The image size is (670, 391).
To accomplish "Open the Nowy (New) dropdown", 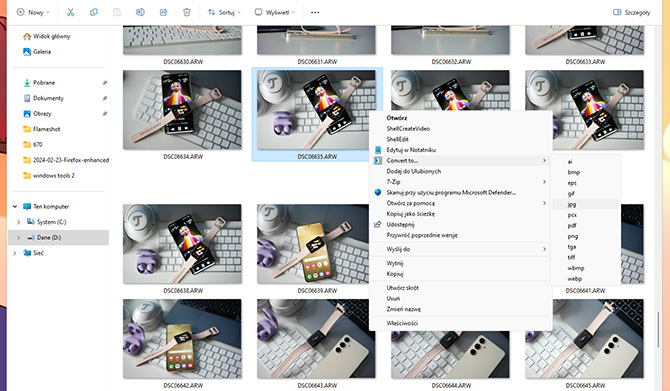I will click(33, 12).
